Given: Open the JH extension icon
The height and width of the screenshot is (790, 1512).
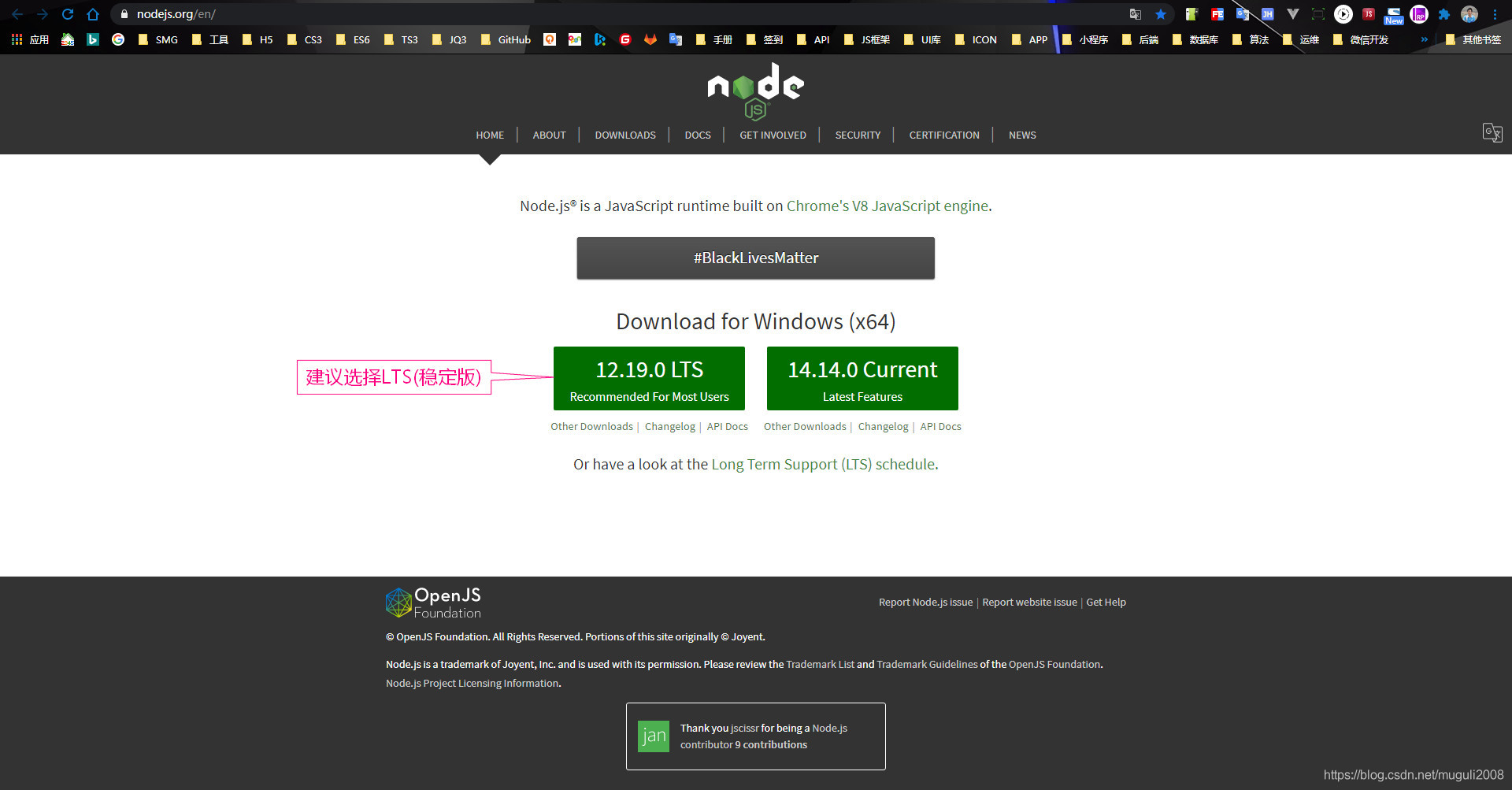Looking at the screenshot, I should 1267,14.
